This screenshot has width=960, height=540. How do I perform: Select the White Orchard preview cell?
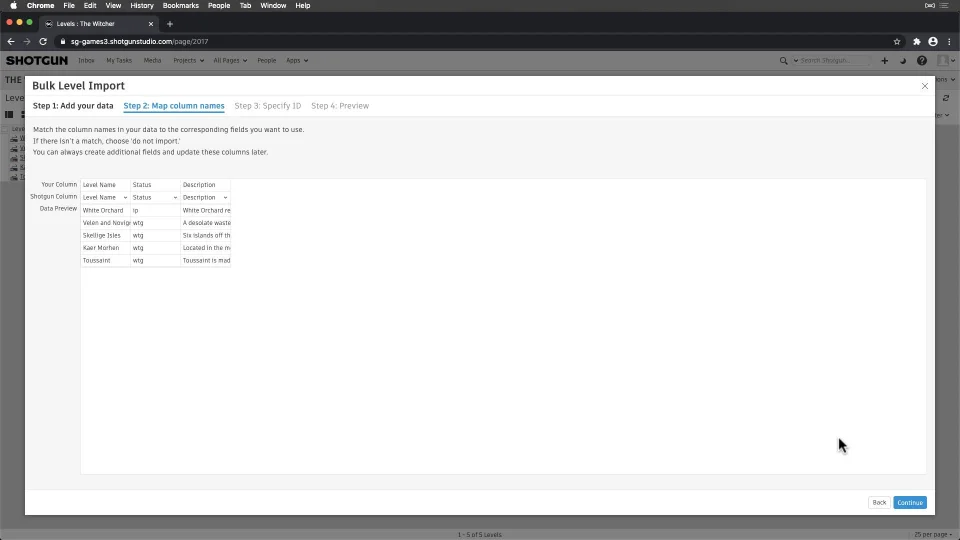tap(105, 210)
